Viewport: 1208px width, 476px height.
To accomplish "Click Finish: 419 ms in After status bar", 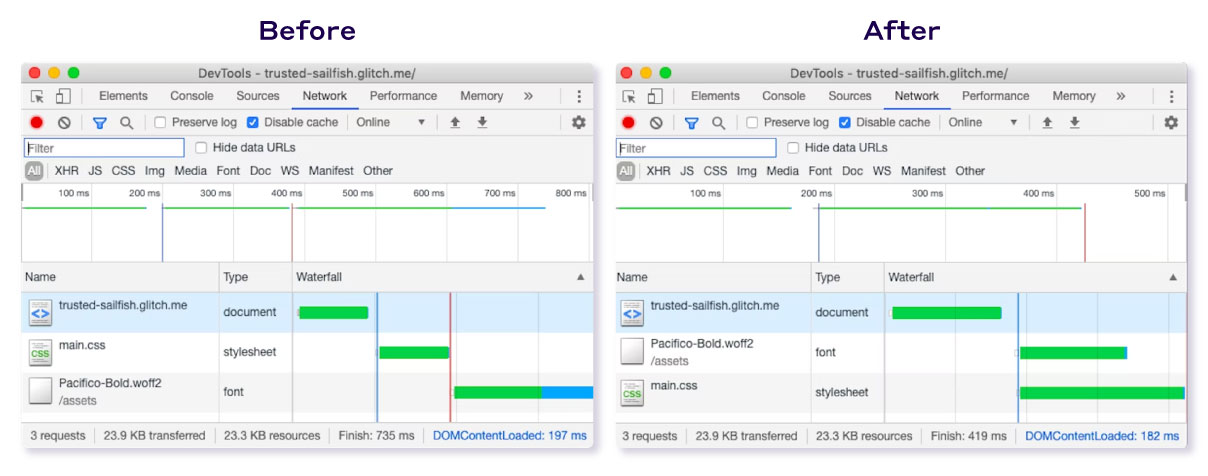I will coord(967,436).
